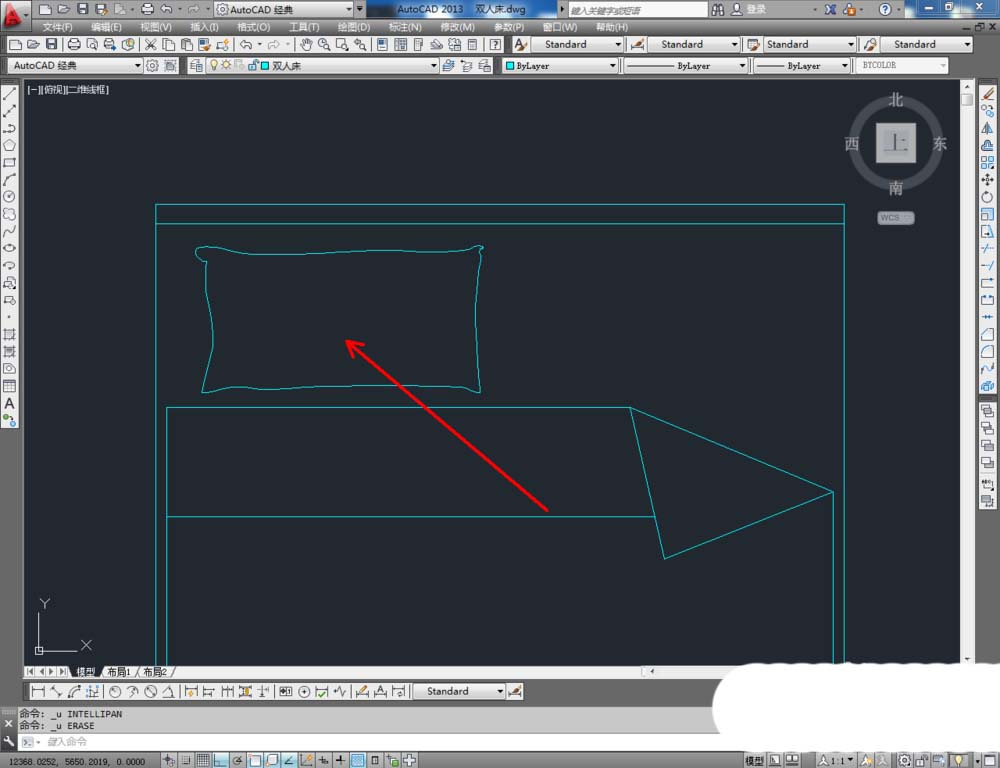Open the Table tool in draw toolbar
The height and width of the screenshot is (768, 1000).
10,386
